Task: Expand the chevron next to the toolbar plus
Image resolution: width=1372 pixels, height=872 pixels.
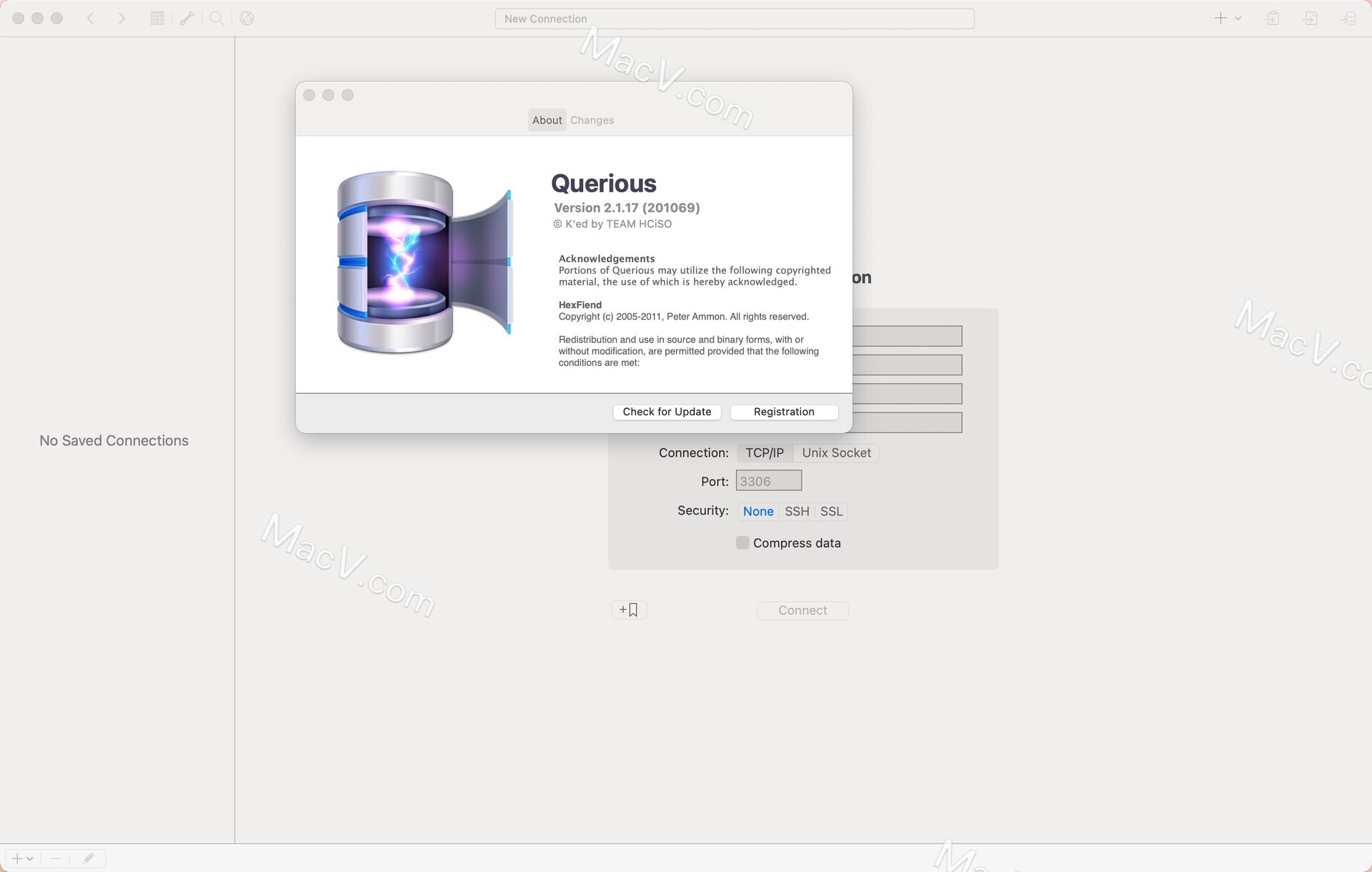Action: coord(1238,19)
